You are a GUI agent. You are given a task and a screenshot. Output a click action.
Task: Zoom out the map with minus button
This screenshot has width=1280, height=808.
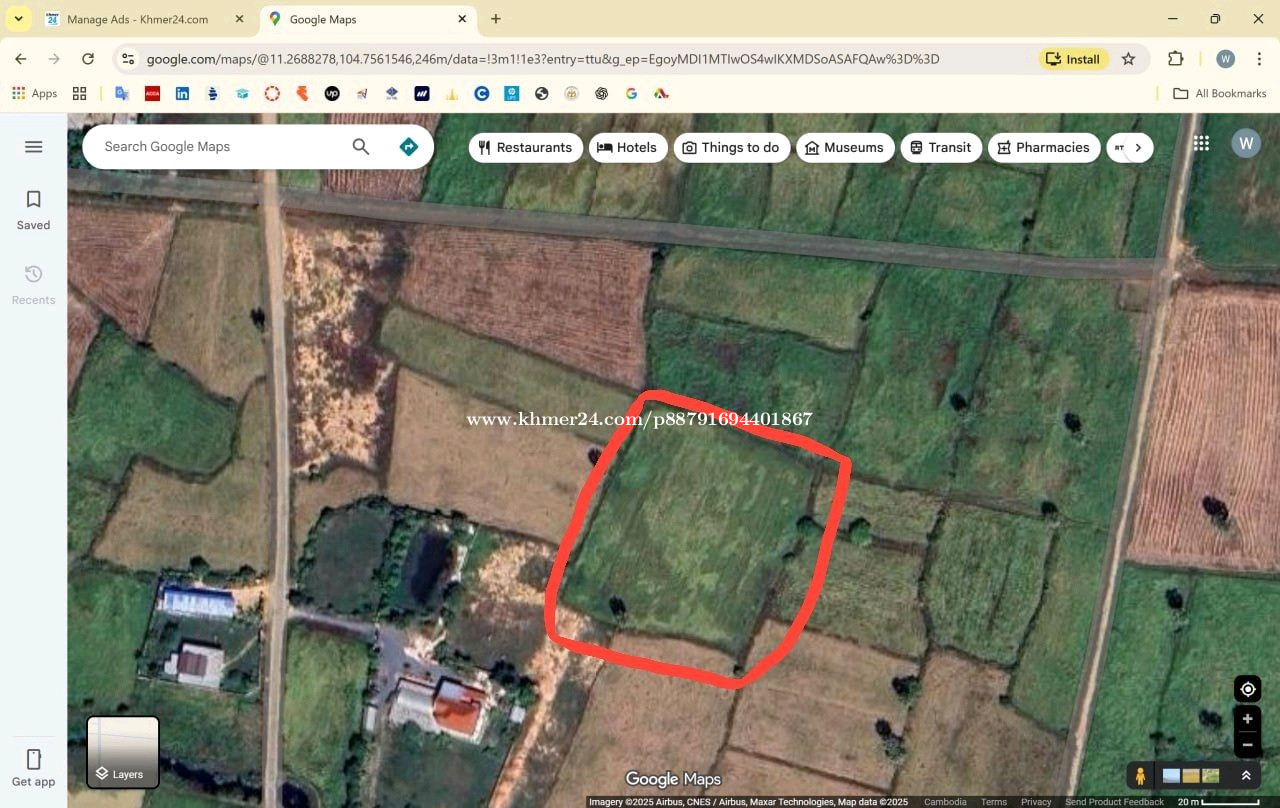pos(1247,744)
